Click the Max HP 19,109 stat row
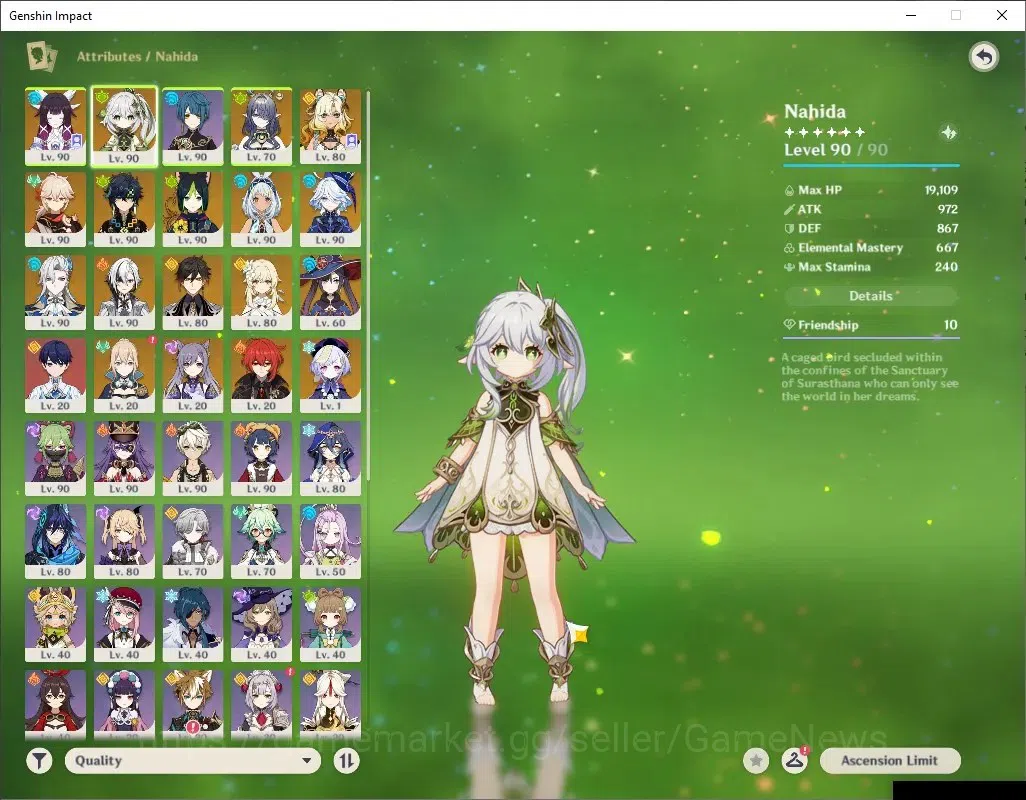The image size is (1026, 800). click(871, 190)
